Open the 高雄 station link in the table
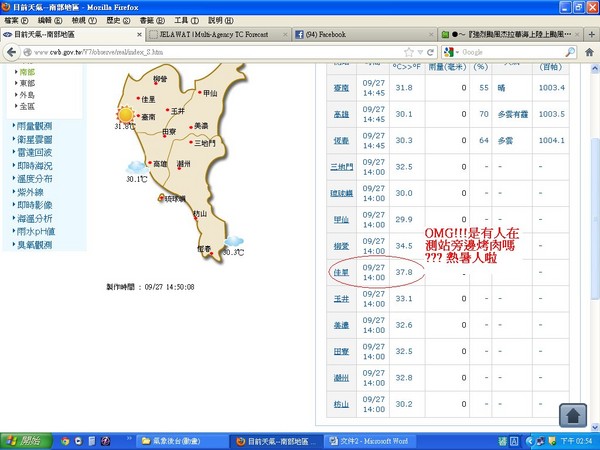This screenshot has height=450, width=600. pos(341,114)
